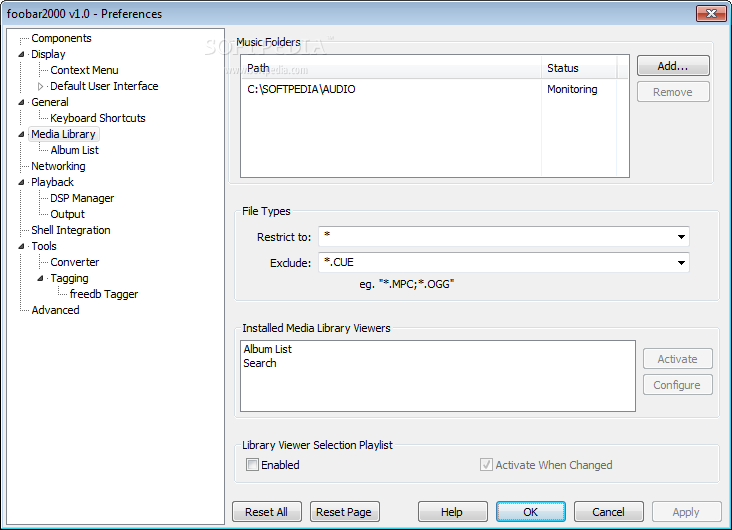Select Media Library tree item

(x=63, y=134)
